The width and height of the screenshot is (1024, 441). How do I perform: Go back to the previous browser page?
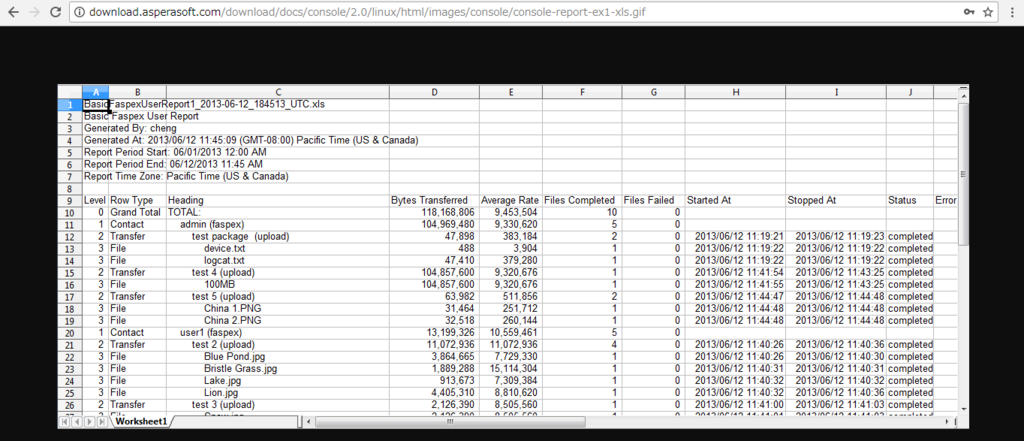[x=13, y=12]
